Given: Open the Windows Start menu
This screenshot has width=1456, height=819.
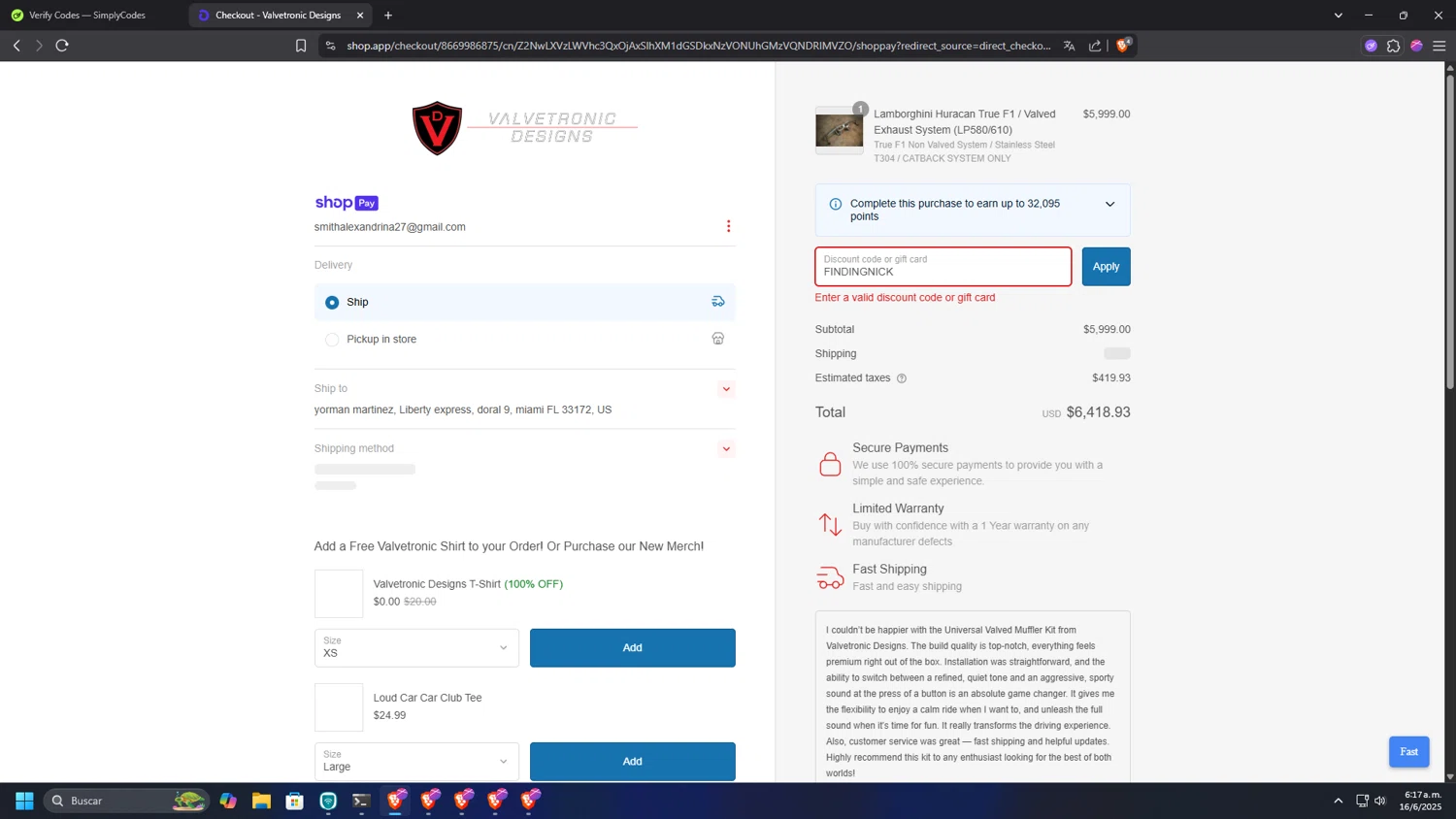Looking at the screenshot, I should 24,801.
